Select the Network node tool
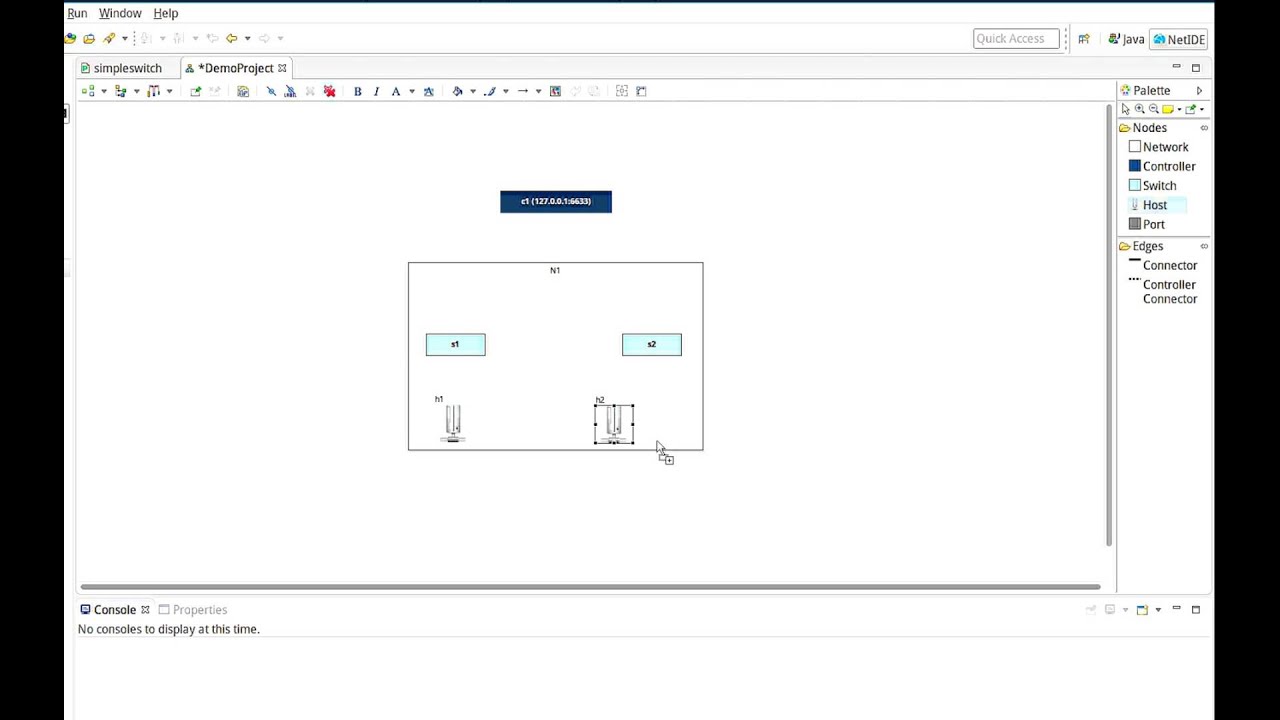 click(x=1158, y=147)
